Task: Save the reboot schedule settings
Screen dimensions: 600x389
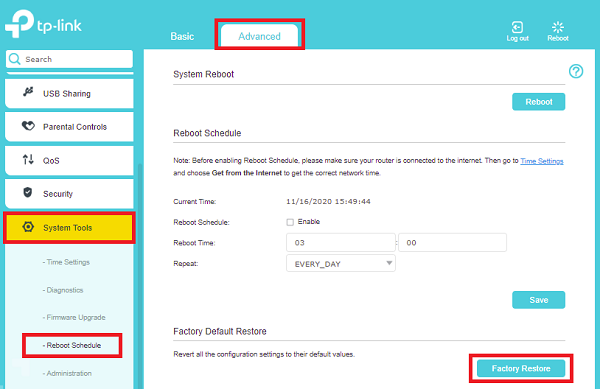Action: click(538, 300)
